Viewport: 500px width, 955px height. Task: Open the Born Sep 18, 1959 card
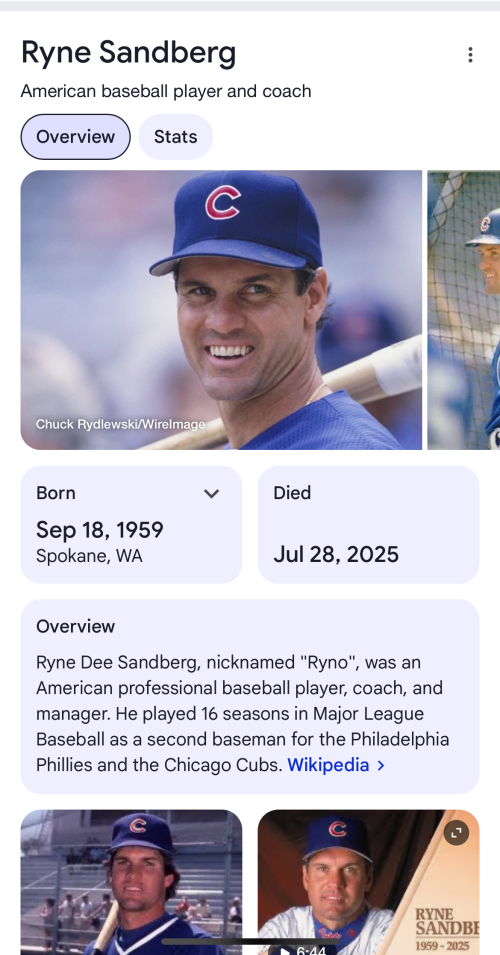click(131, 524)
